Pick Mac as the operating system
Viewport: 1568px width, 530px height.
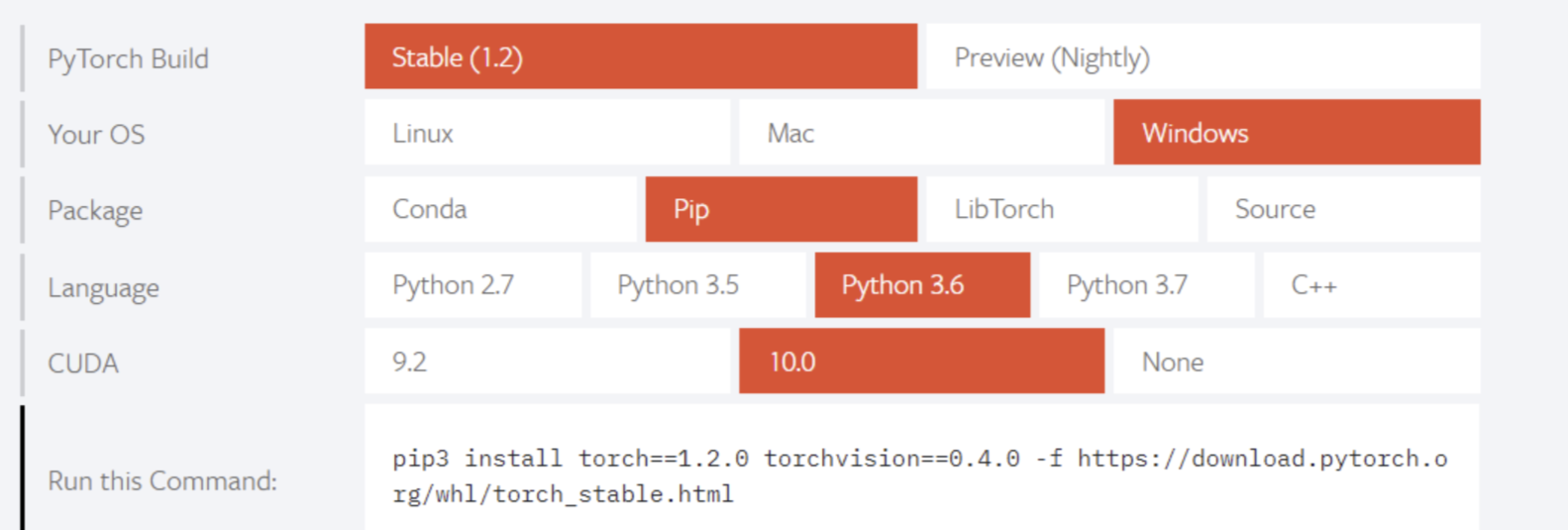pos(921,133)
